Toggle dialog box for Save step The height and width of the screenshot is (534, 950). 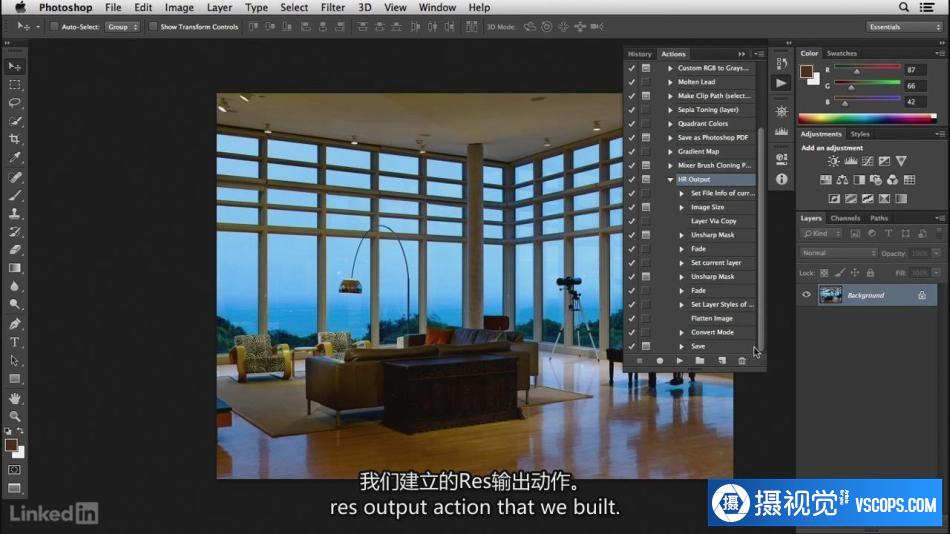click(646, 346)
